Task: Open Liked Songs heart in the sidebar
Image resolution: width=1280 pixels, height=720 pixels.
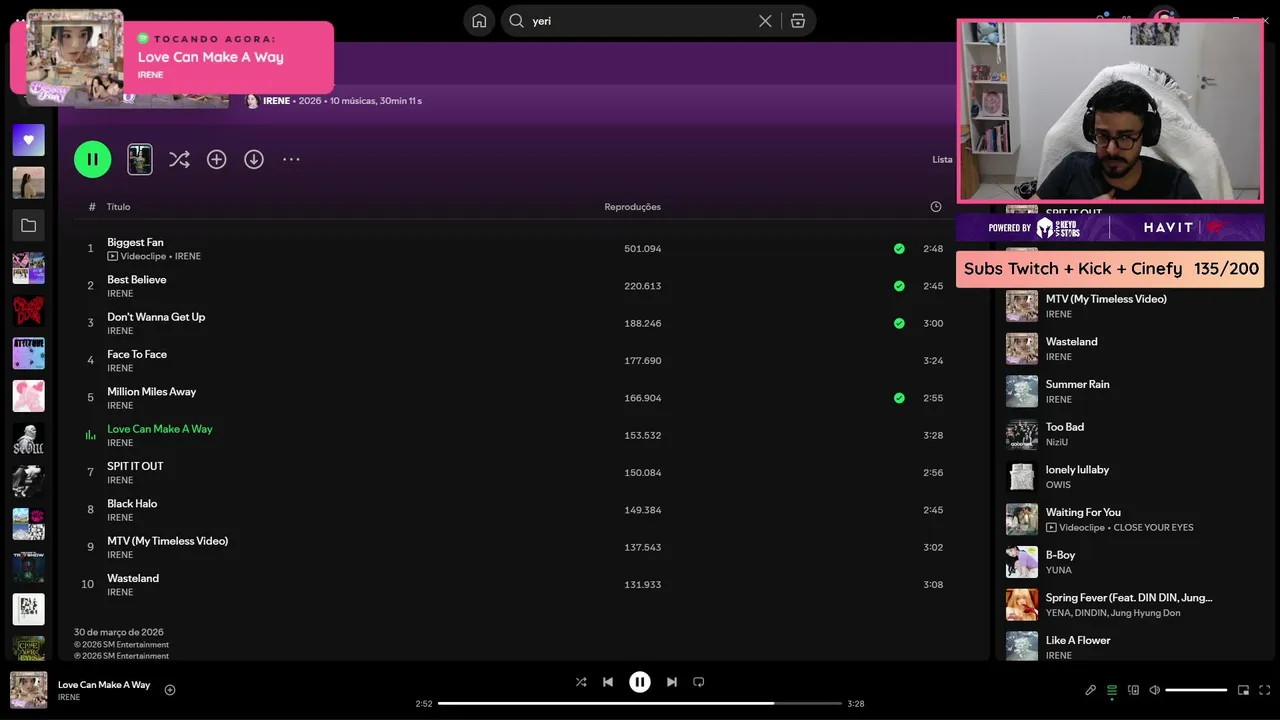Action: pos(28,140)
